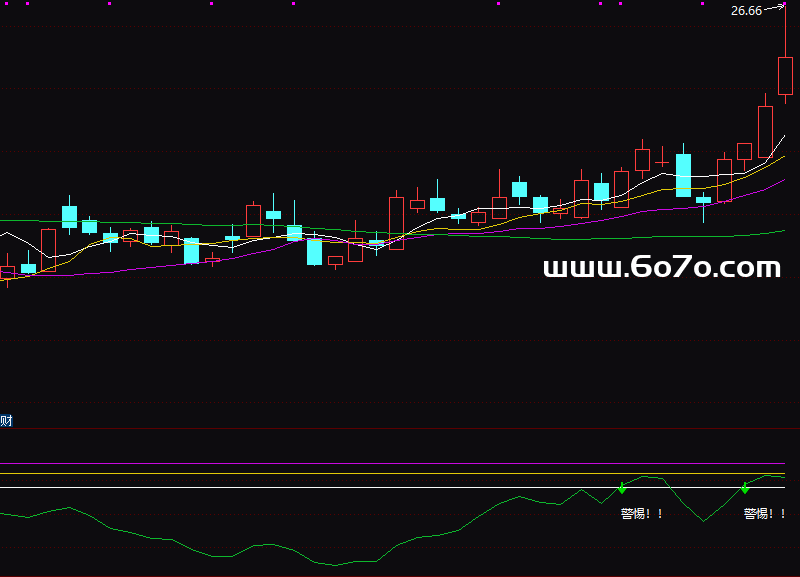The image size is (800, 577).
Task: Select the green arrow marker above the left 警惕！！
Action: point(621,488)
